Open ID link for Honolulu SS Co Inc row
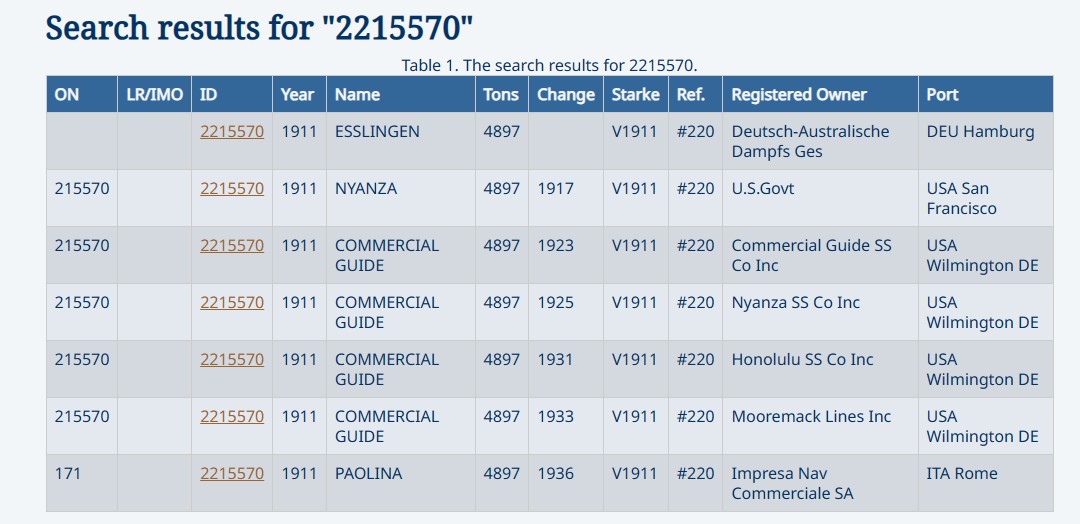 point(231,359)
